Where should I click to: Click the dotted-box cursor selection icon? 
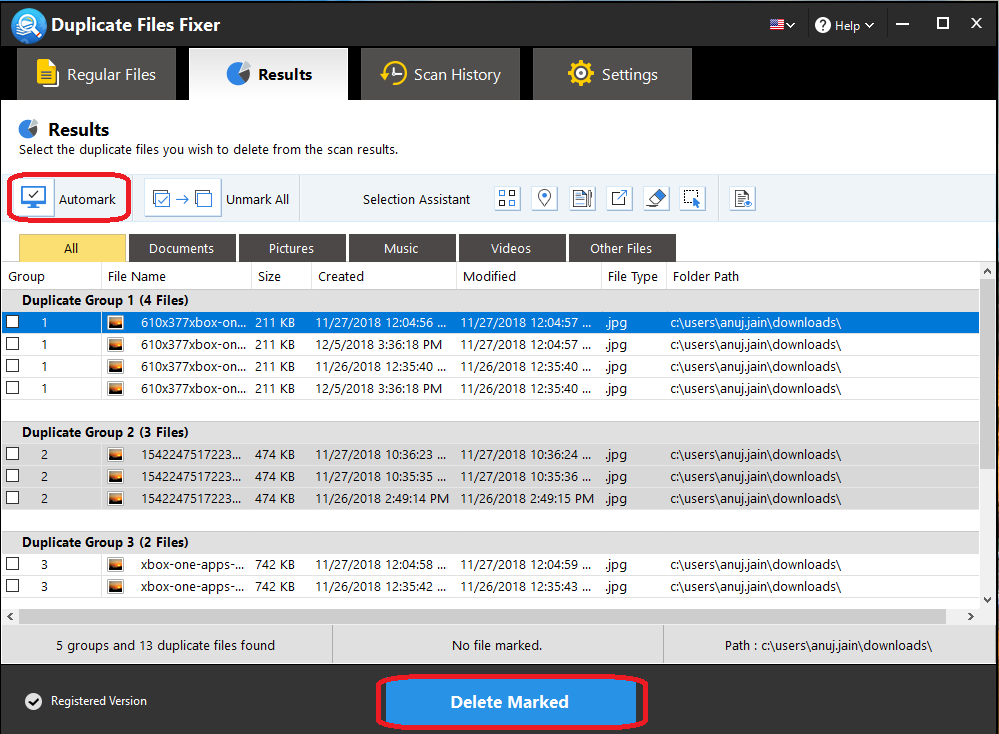click(692, 198)
